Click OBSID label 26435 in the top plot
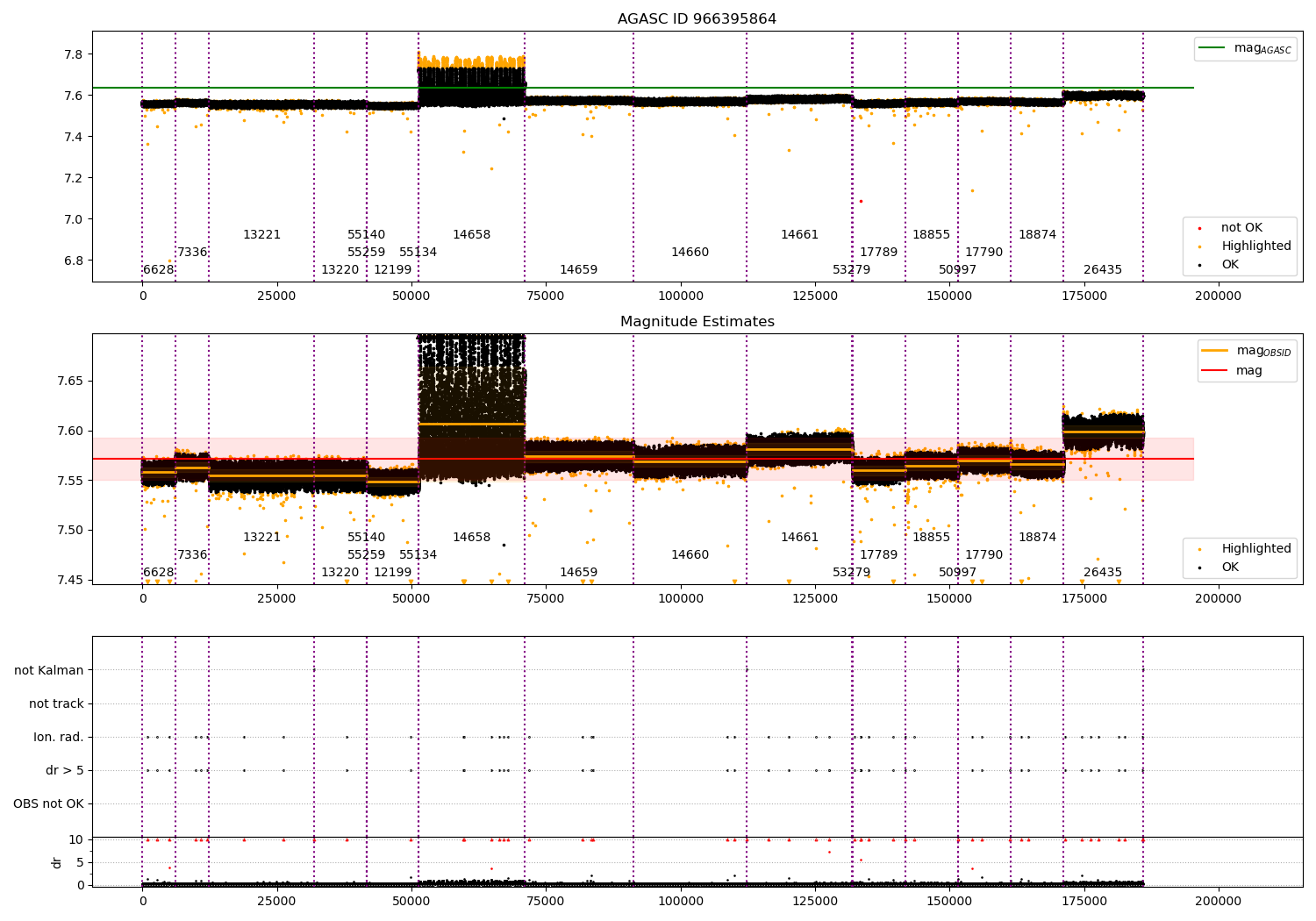The image size is (1316, 921). click(1103, 270)
